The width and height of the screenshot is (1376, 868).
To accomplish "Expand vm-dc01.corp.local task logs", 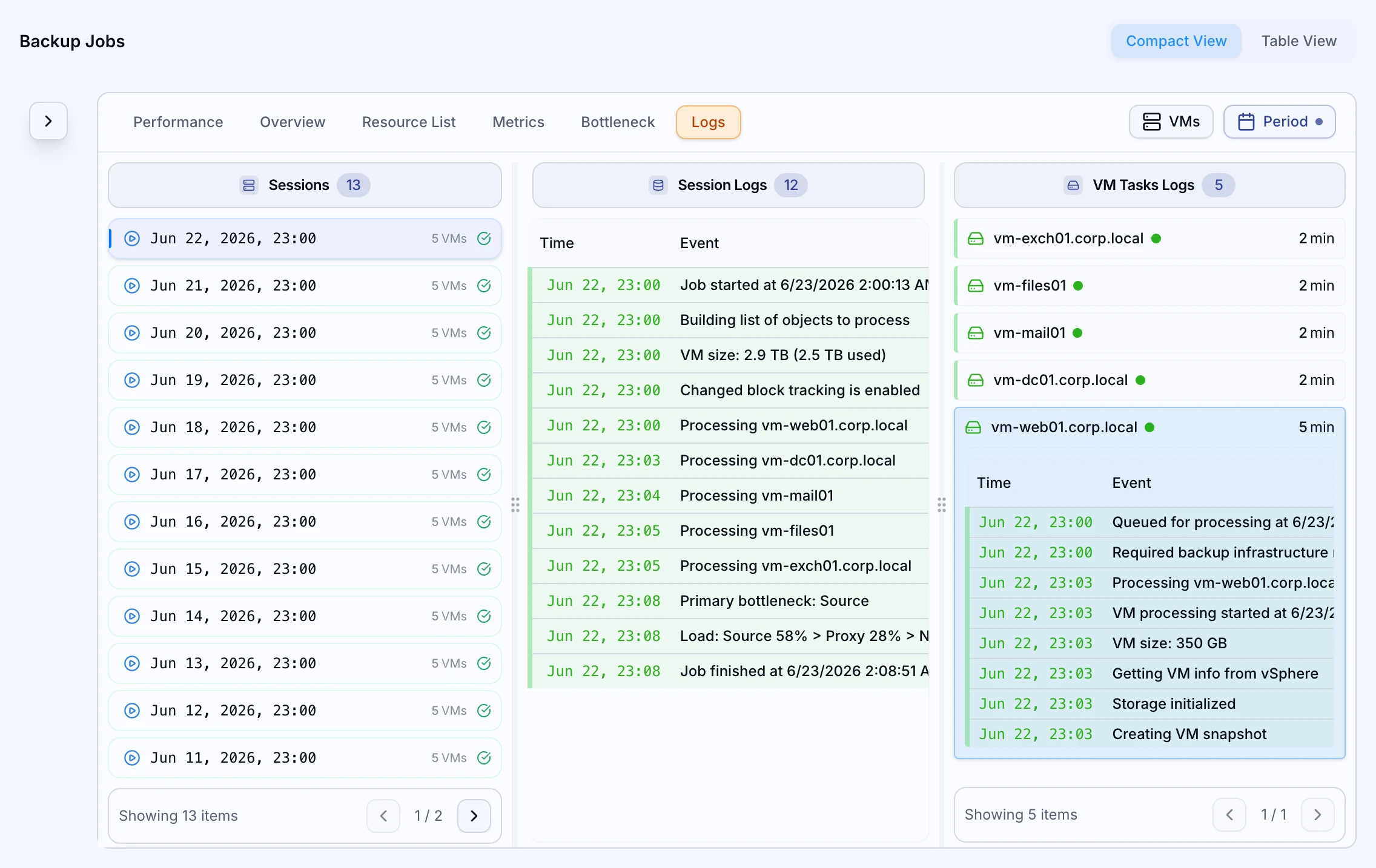I will pyautogui.click(x=1149, y=380).
